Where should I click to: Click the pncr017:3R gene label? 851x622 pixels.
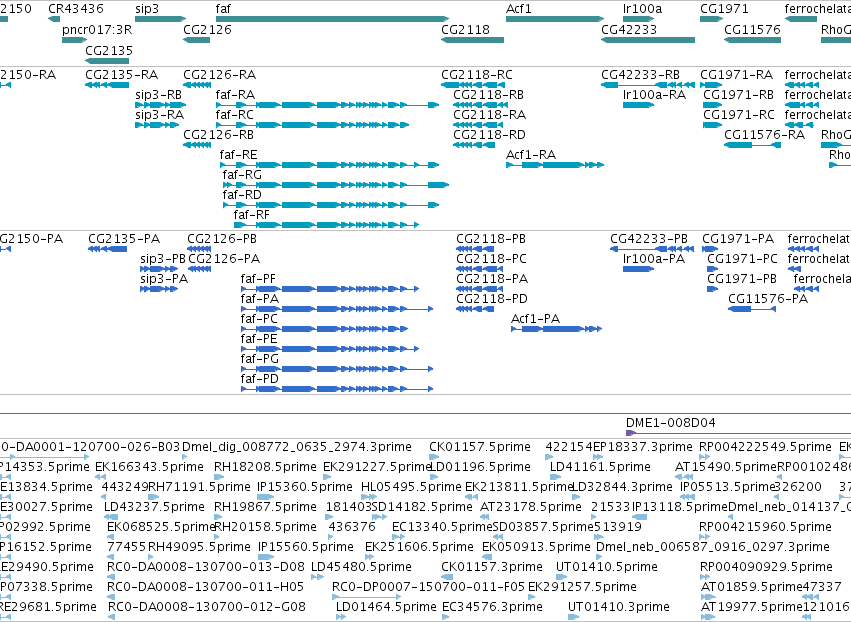tap(97, 29)
